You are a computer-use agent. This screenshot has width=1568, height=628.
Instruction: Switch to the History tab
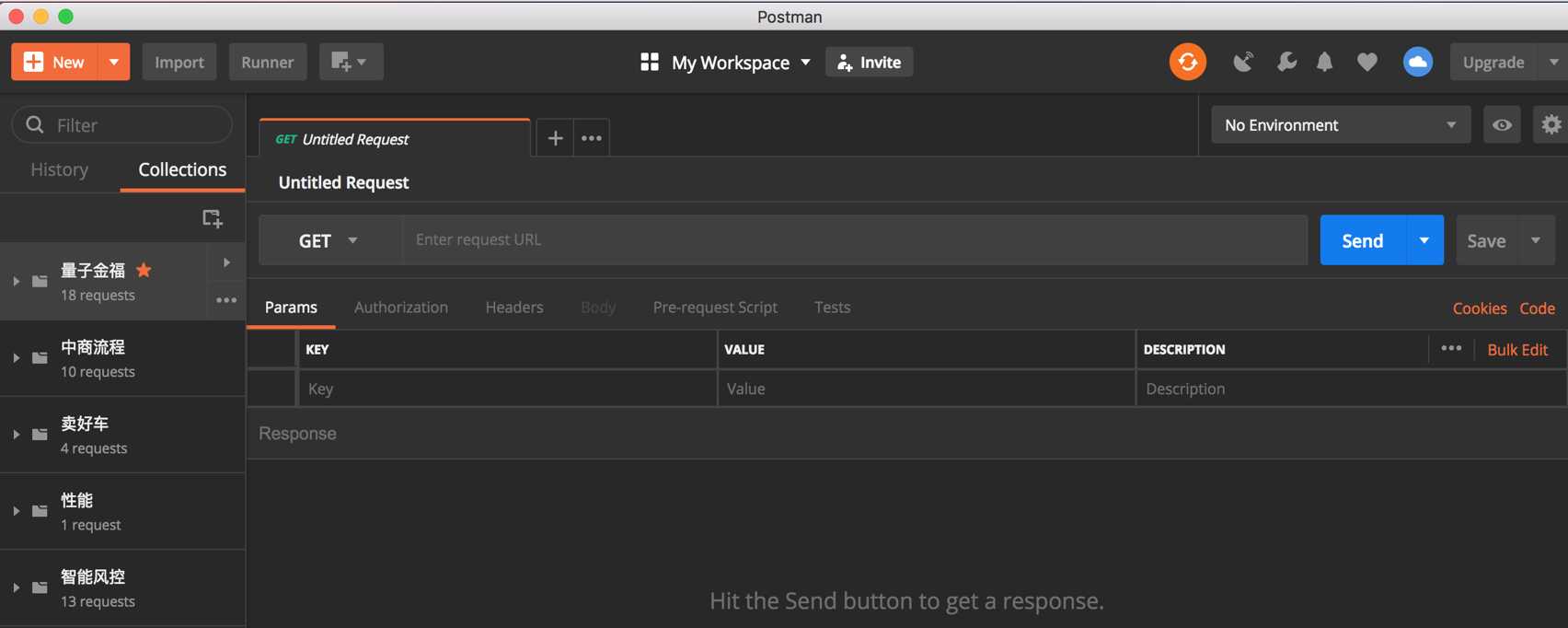pyautogui.click(x=60, y=169)
